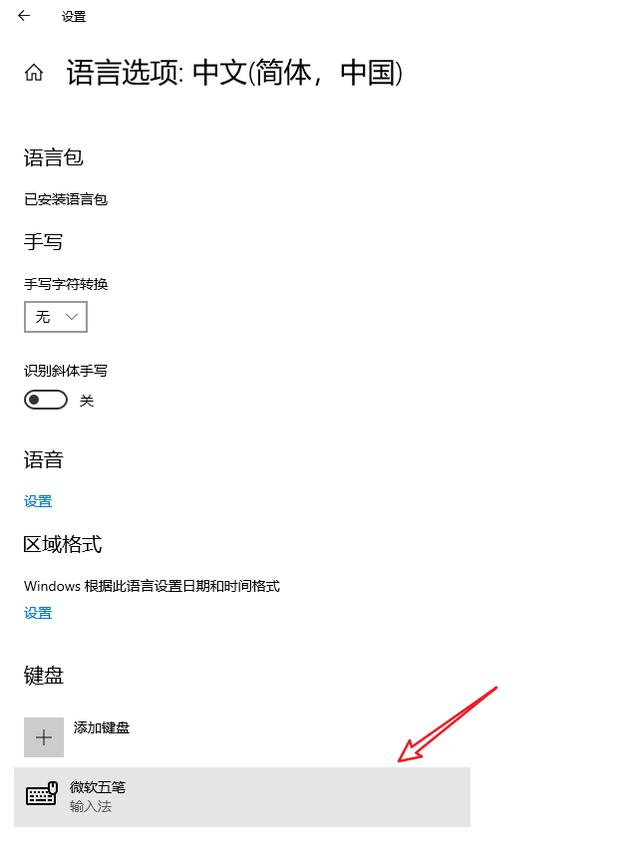Expand the chevron arrow in 无 combo box
640x845 pixels.
[72, 317]
